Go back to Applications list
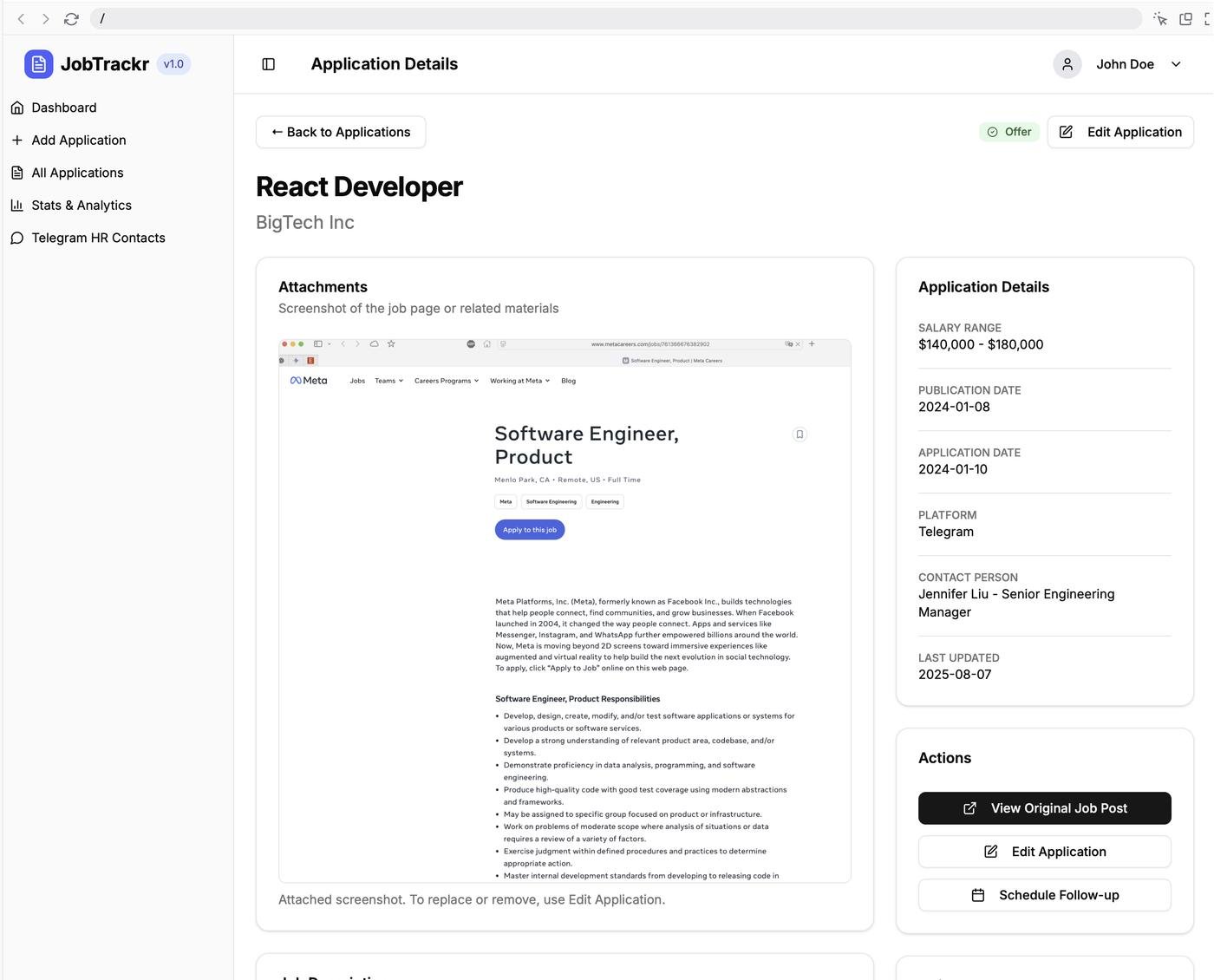The image size is (1214, 980). click(341, 132)
